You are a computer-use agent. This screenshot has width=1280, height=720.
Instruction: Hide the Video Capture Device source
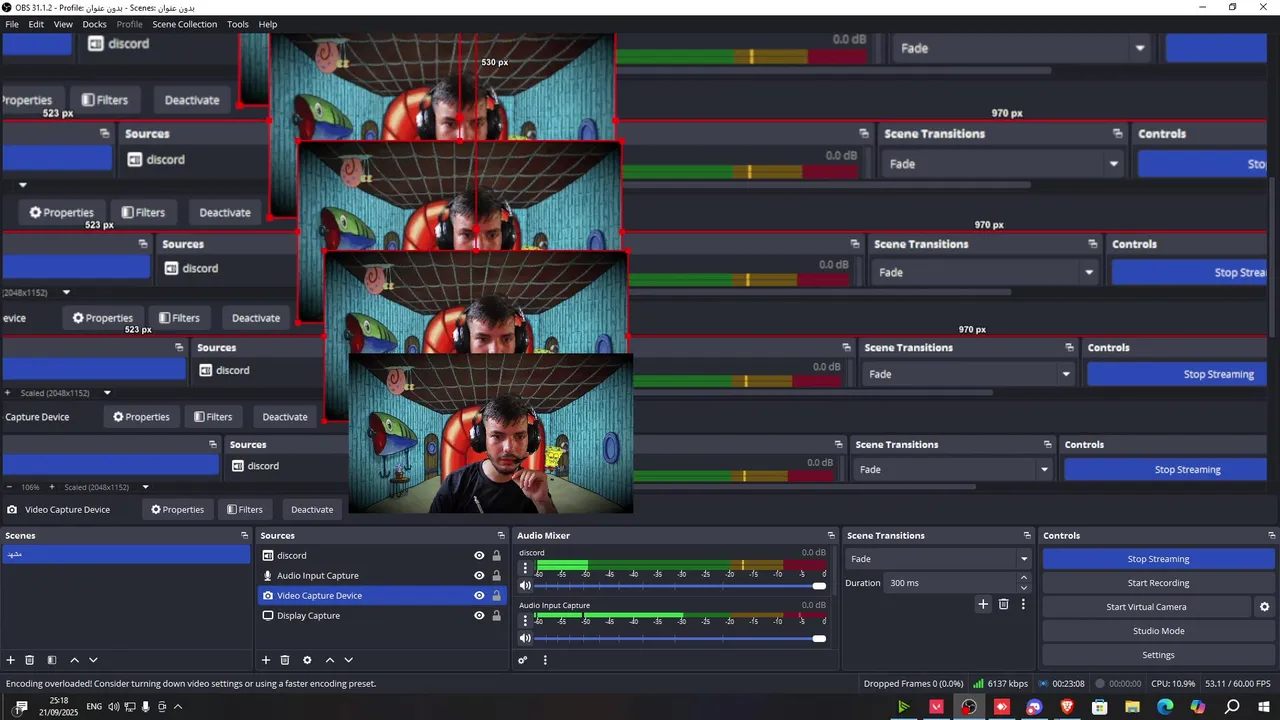pyautogui.click(x=479, y=596)
